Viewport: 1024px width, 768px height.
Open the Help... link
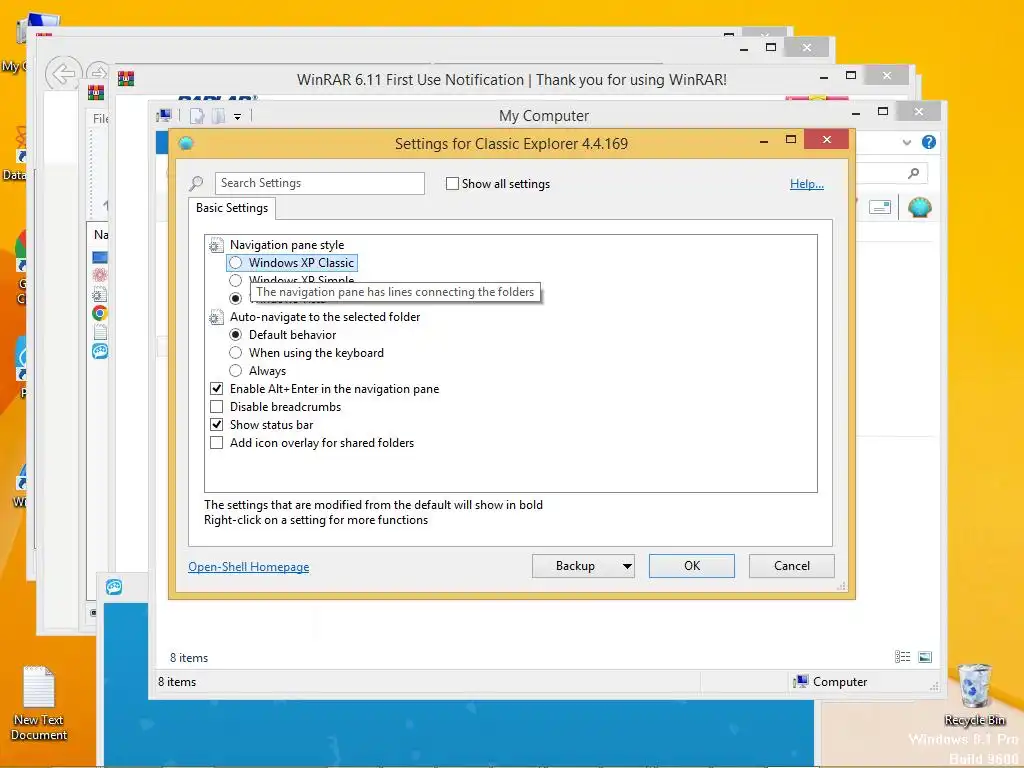[807, 184]
